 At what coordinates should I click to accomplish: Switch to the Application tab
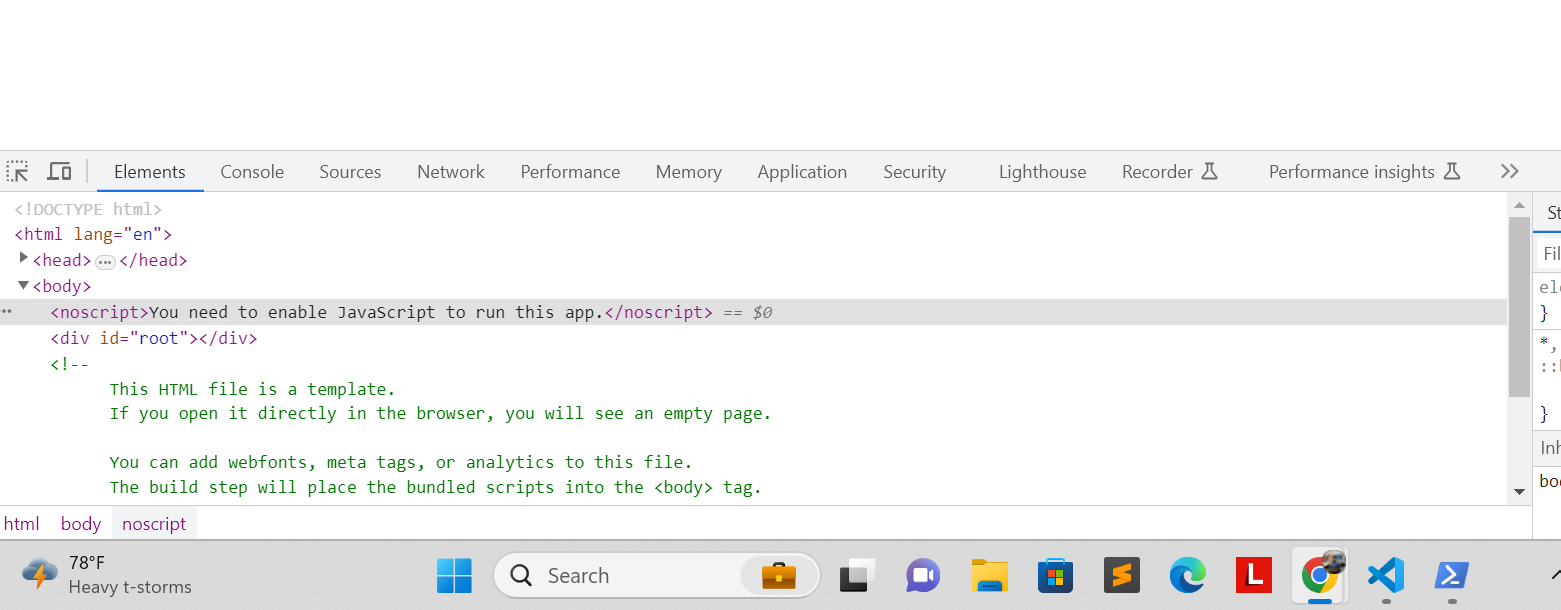802,171
